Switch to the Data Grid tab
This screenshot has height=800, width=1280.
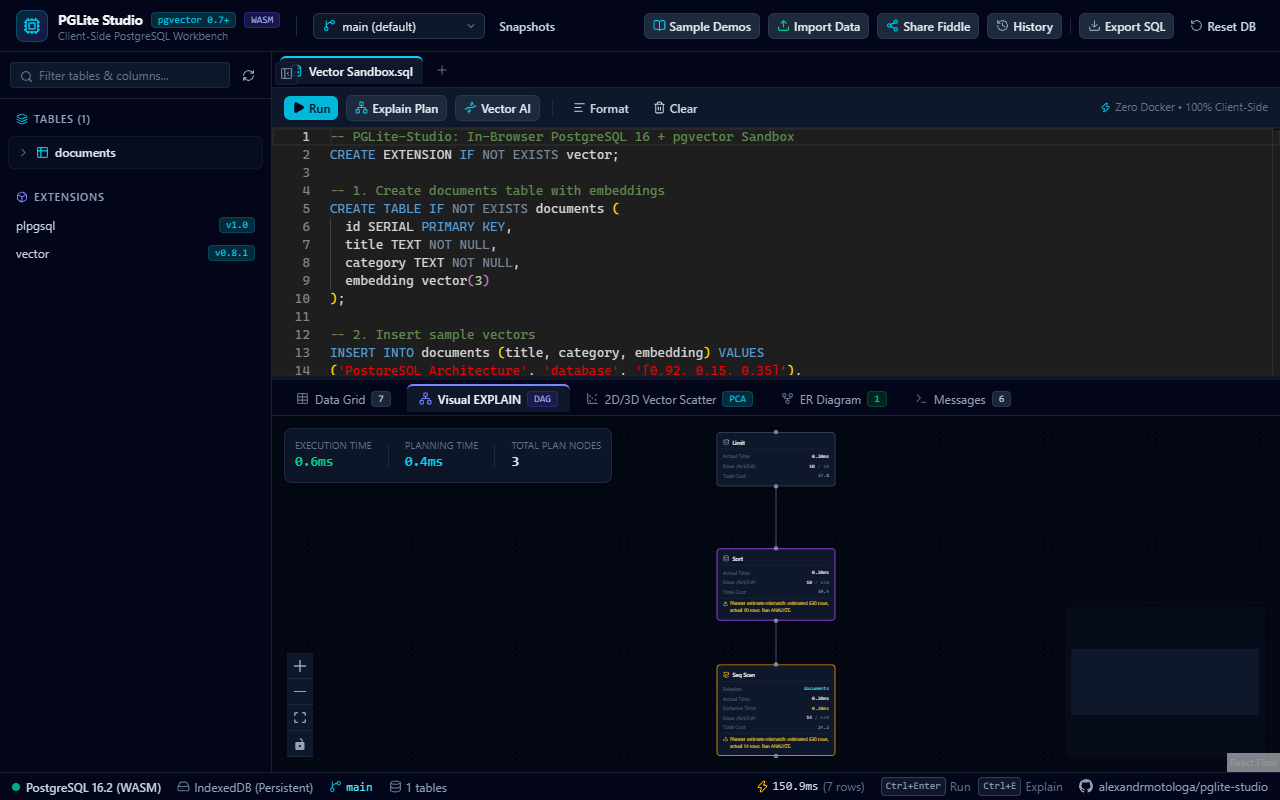[343, 399]
